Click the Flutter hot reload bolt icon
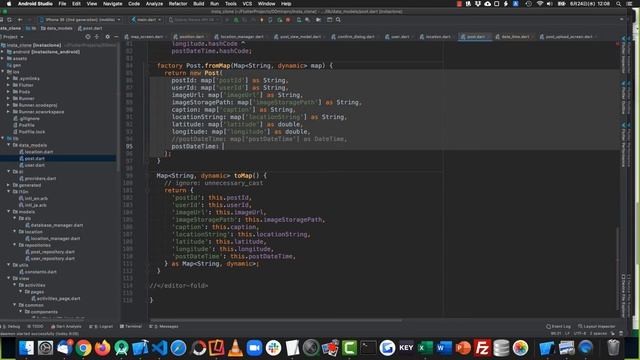The height and width of the screenshot is (360, 640). (x=262, y=20)
